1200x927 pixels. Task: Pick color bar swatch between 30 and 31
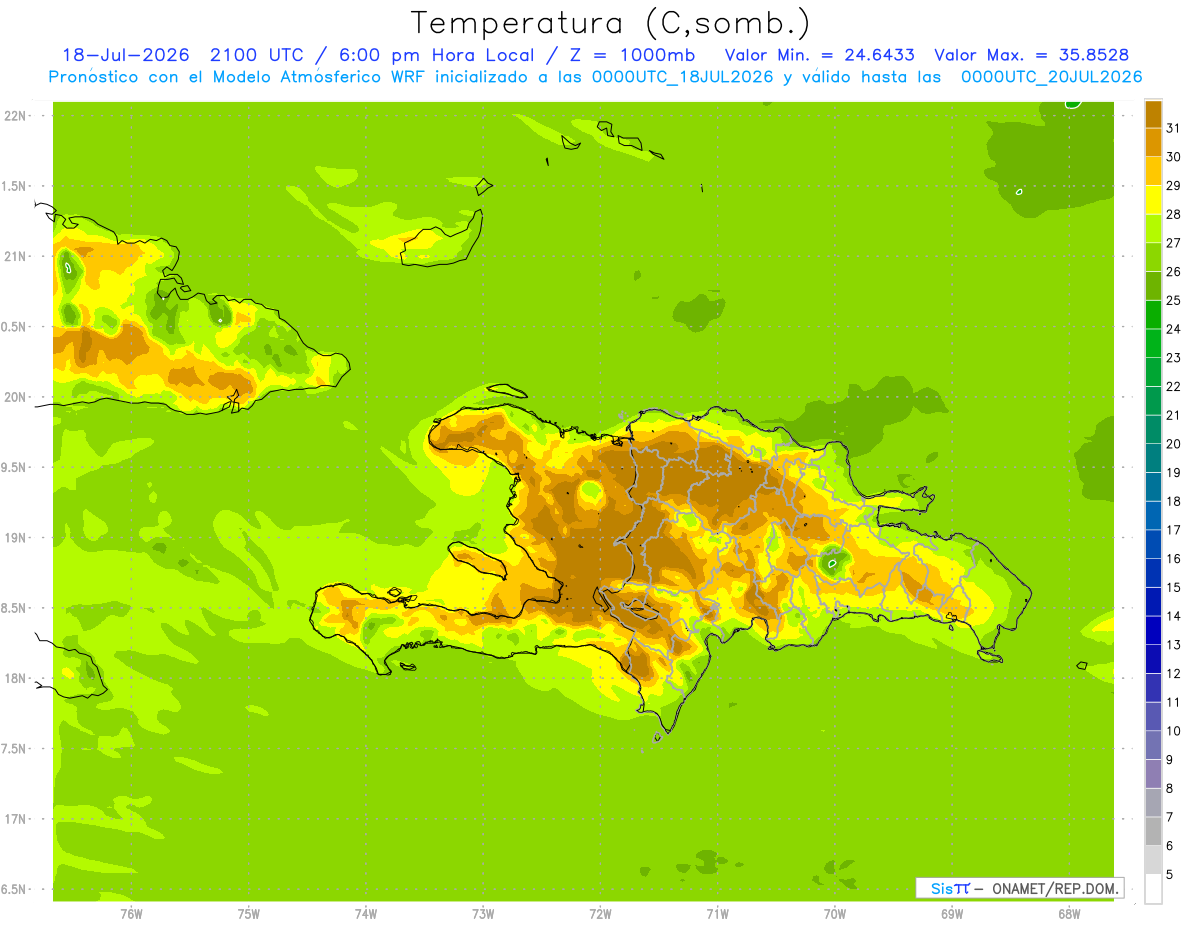click(1153, 142)
